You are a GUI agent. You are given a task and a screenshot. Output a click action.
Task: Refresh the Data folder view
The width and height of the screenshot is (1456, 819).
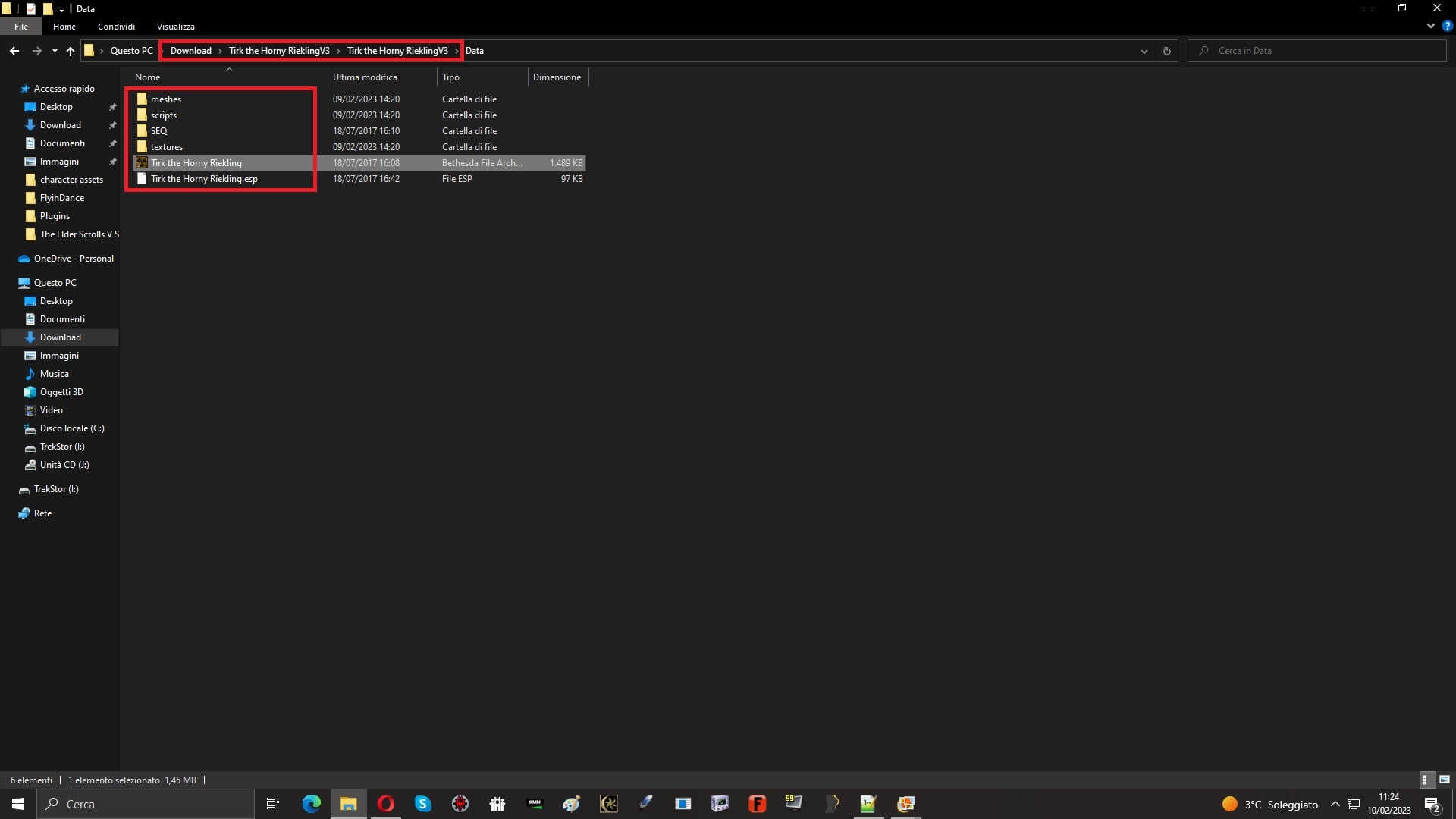[x=1166, y=51]
